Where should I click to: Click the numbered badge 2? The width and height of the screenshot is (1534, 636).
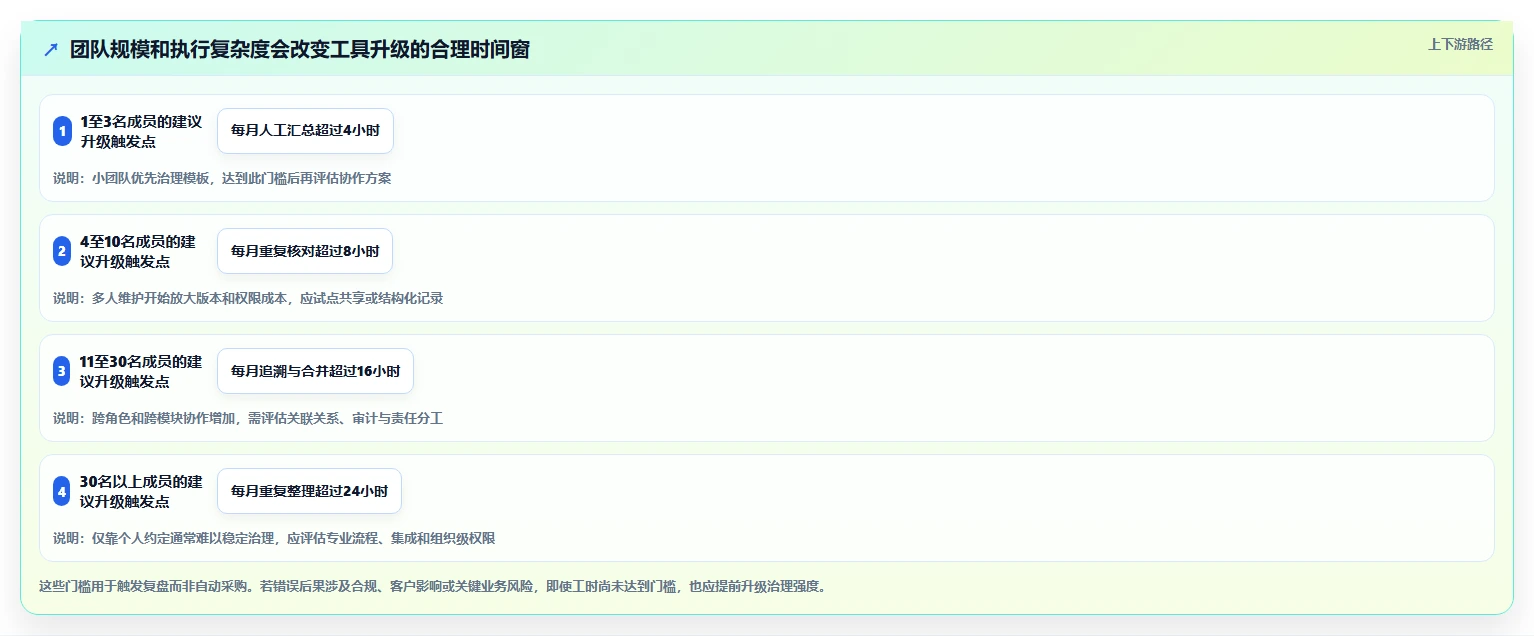(x=62, y=251)
